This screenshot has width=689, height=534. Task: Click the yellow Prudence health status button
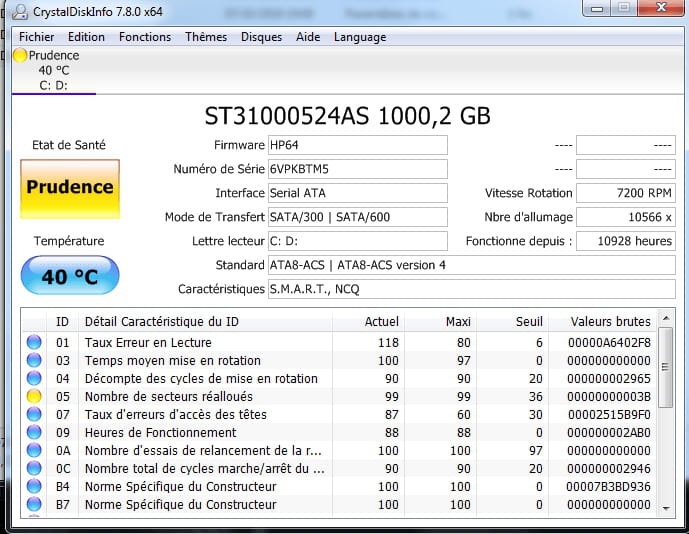tap(69, 189)
